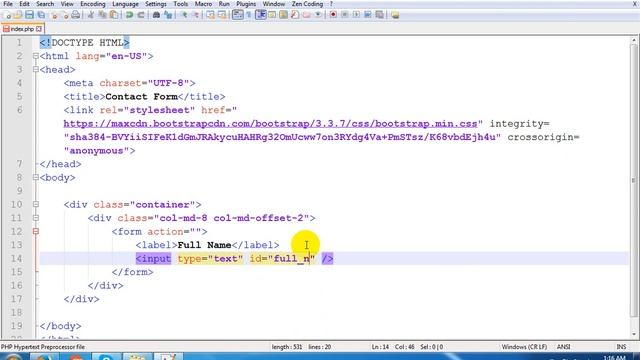Open the Edit menu

(x=24, y=4)
